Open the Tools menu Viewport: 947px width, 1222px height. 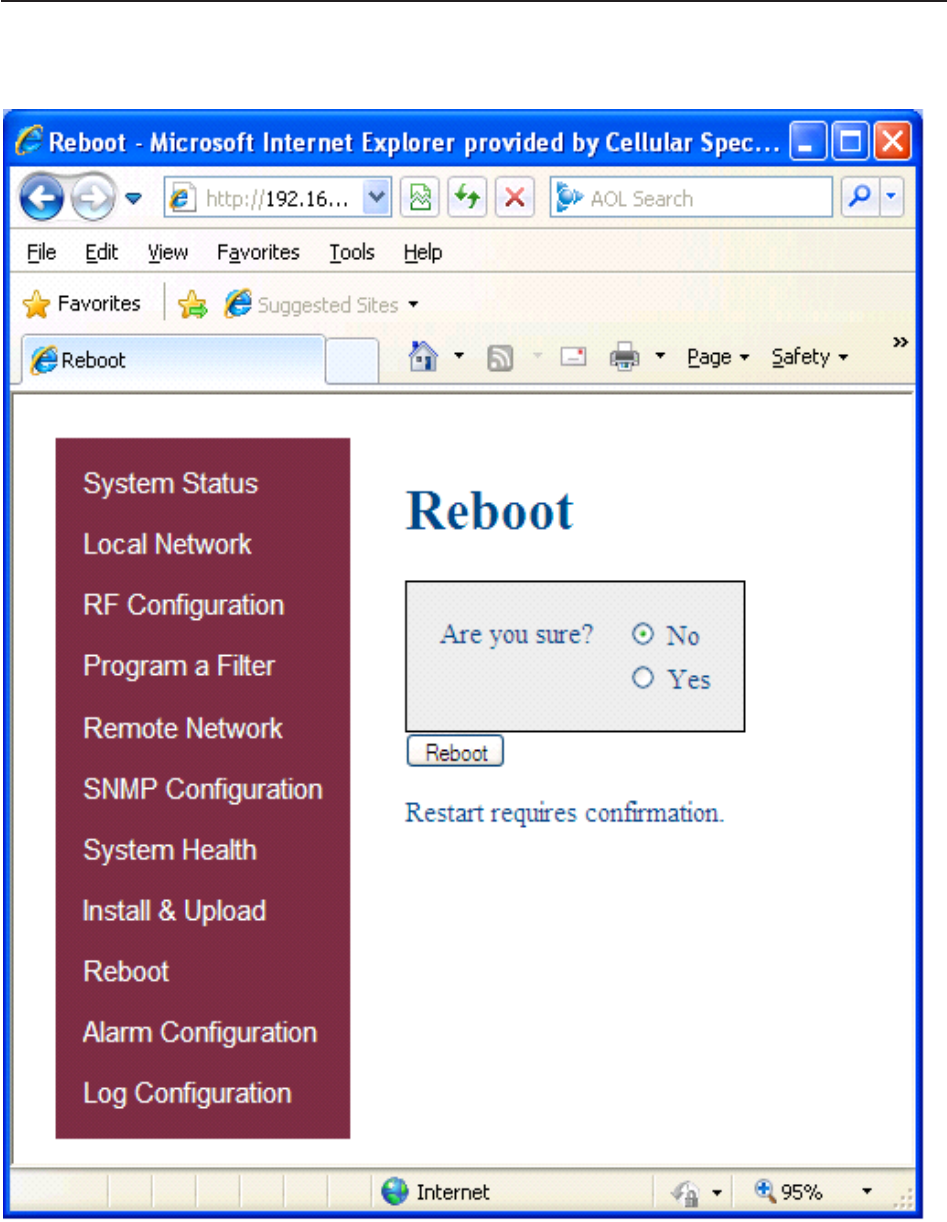352,253
